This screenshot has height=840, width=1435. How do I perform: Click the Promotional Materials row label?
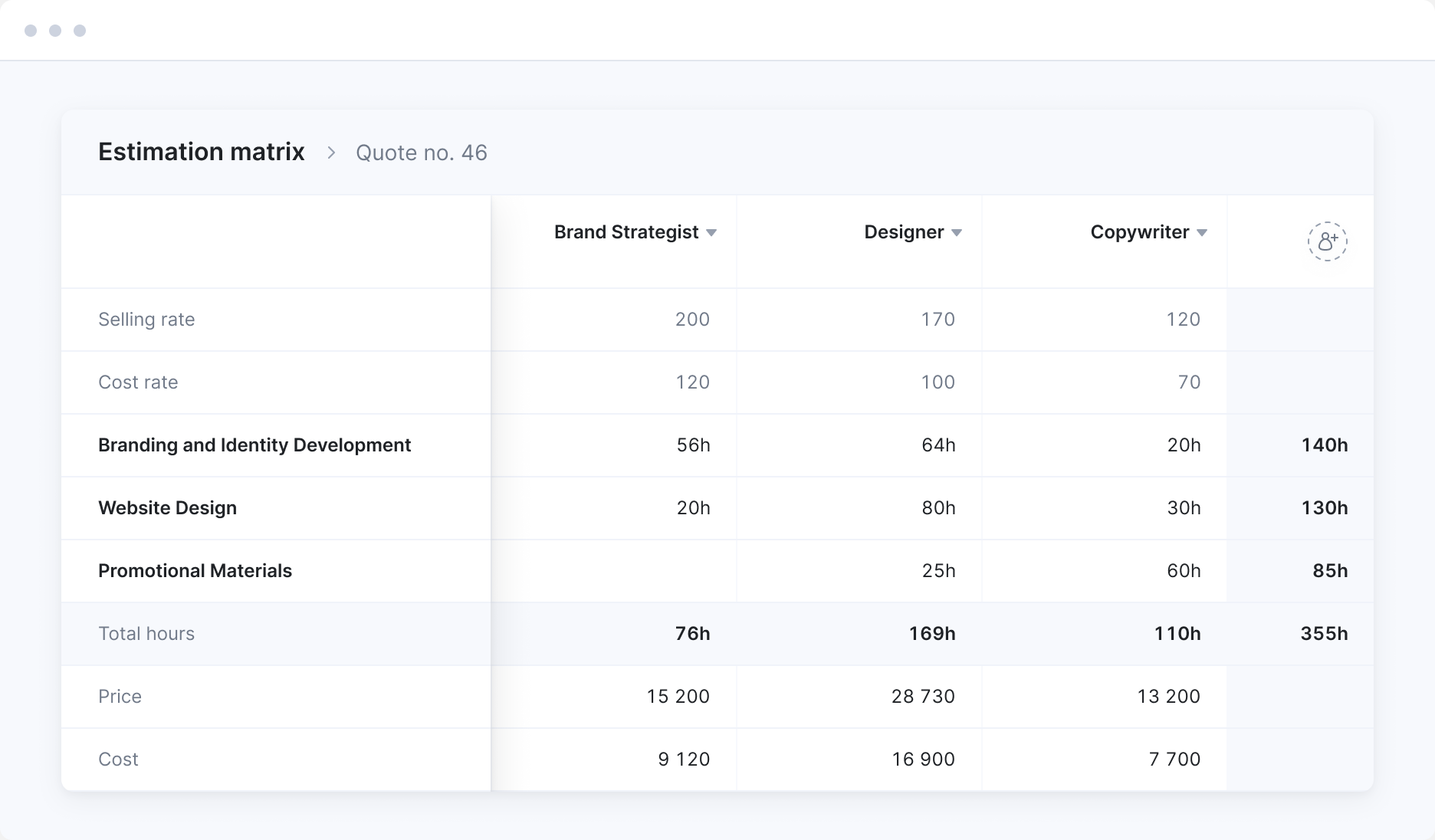(195, 571)
